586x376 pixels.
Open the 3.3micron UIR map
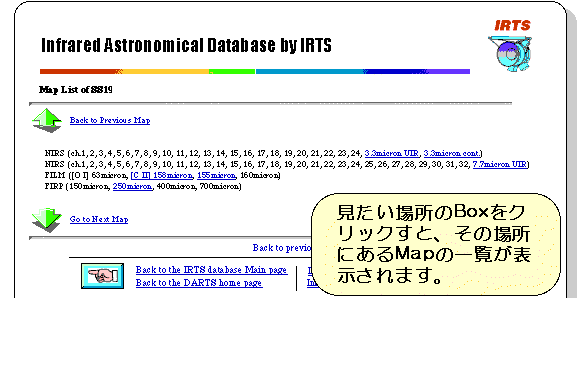pyautogui.click(x=392, y=153)
